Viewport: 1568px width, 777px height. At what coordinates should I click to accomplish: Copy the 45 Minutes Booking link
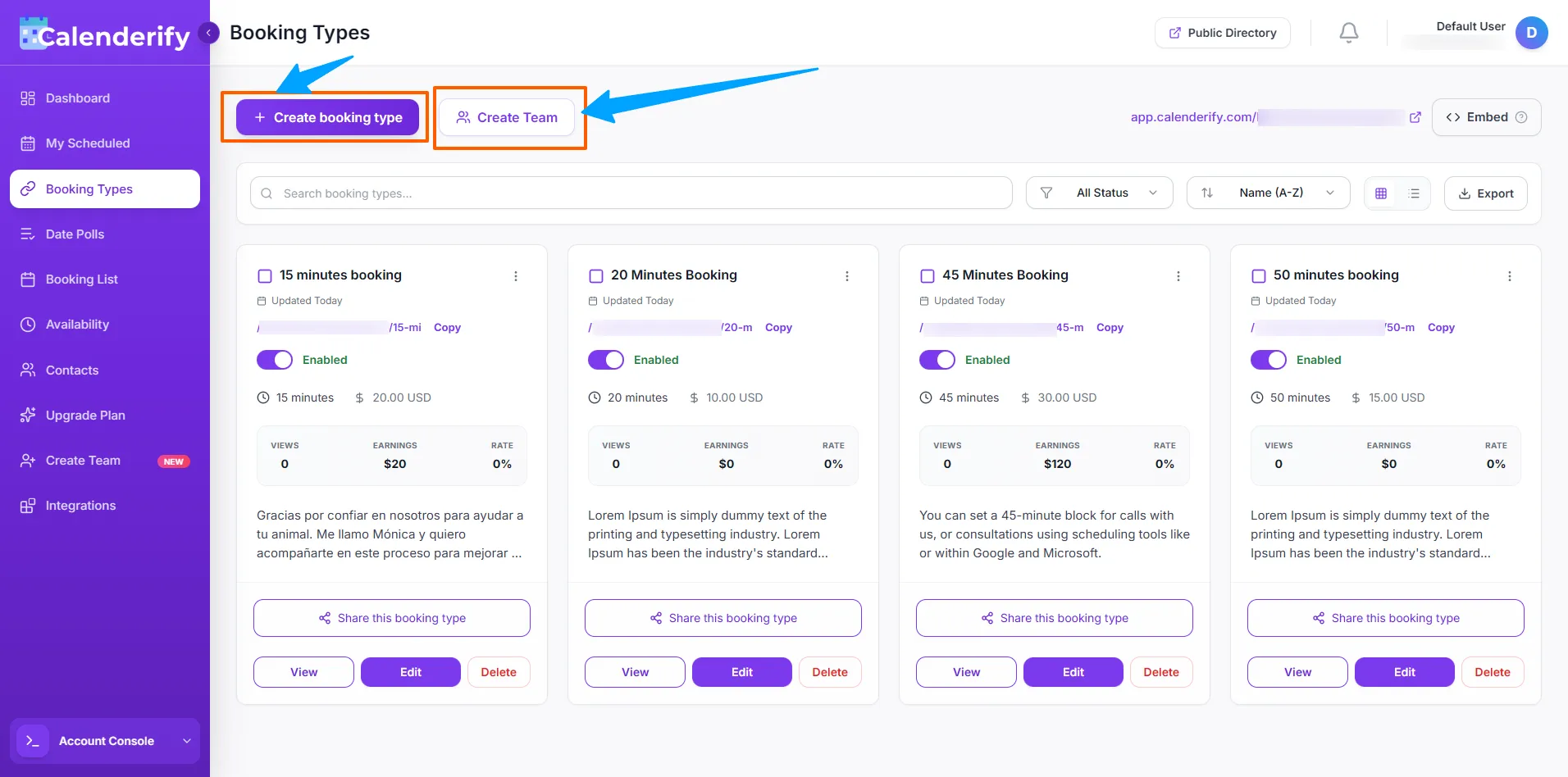tap(1110, 327)
